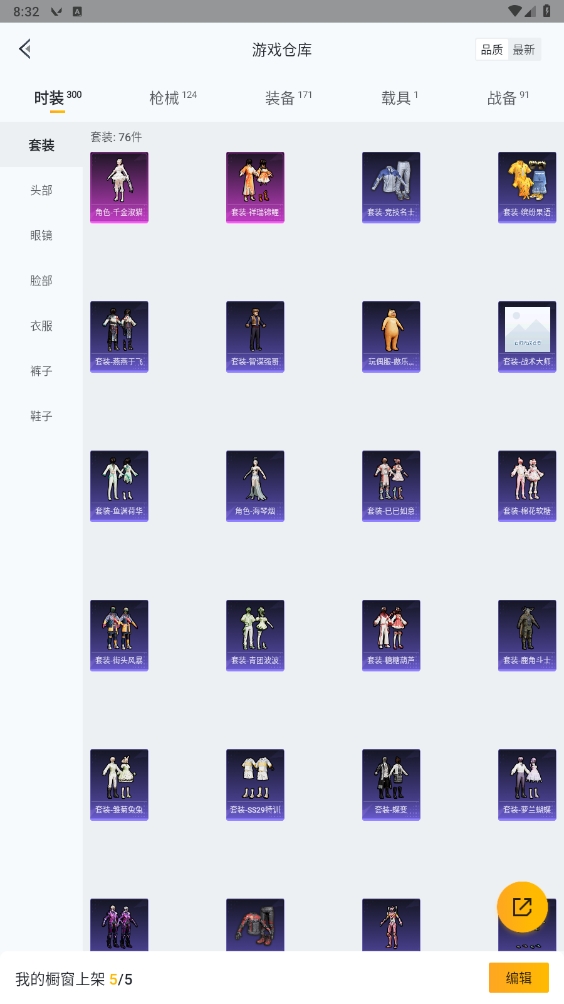Open the 战备 tab
Screen dimensions: 564x1004
click(x=508, y=97)
